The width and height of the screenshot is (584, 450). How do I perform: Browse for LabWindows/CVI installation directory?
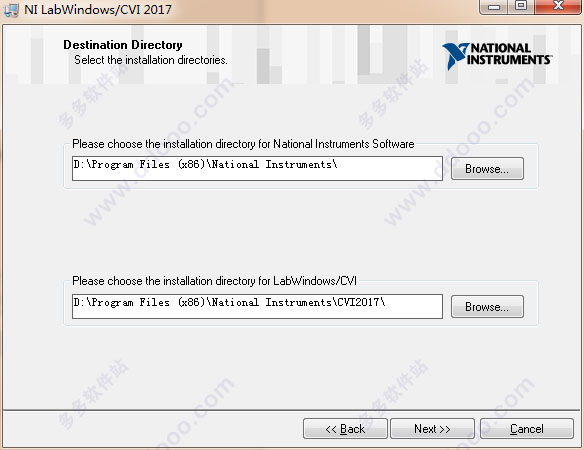pos(487,307)
